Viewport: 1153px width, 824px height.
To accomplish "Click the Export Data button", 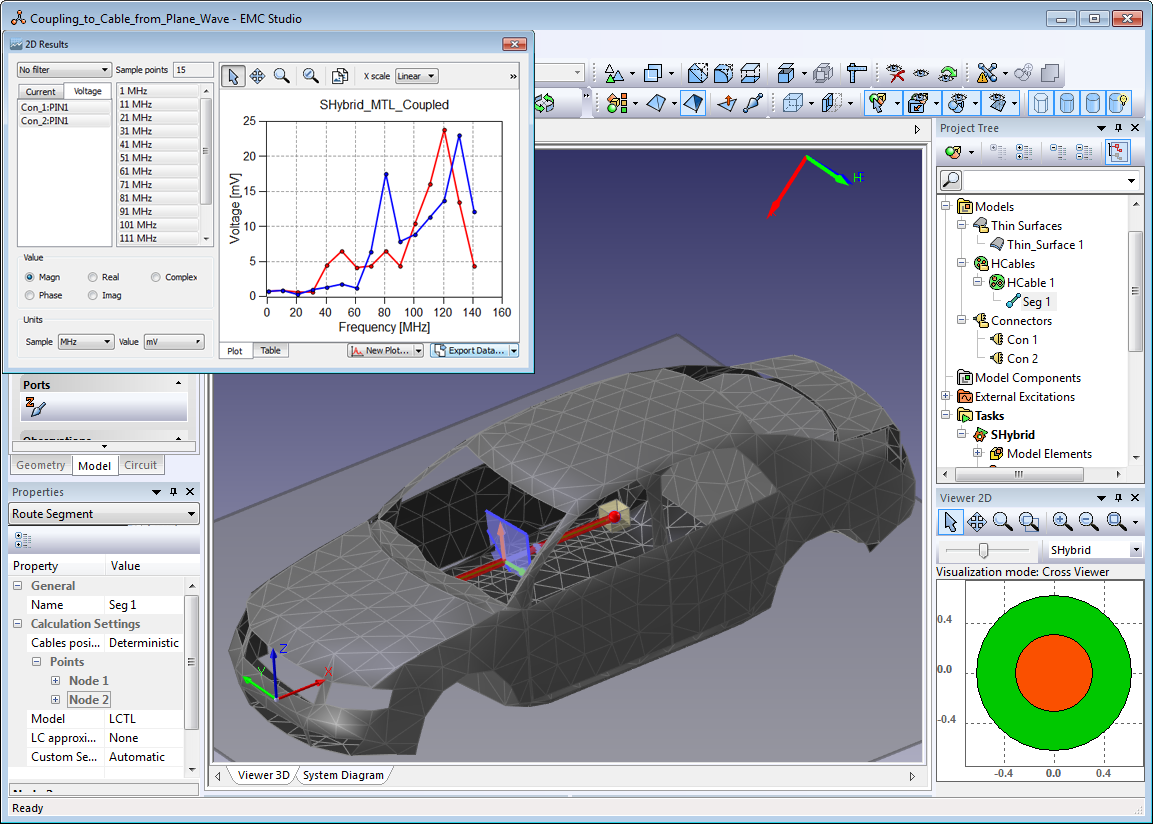I will [469, 351].
